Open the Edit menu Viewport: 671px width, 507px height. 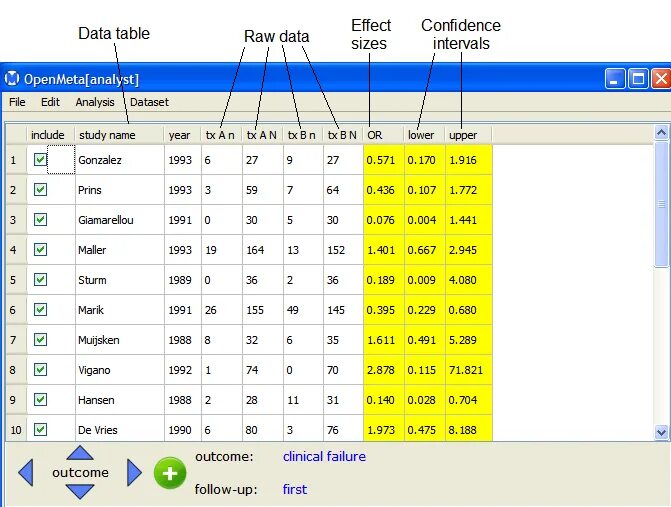(x=50, y=102)
